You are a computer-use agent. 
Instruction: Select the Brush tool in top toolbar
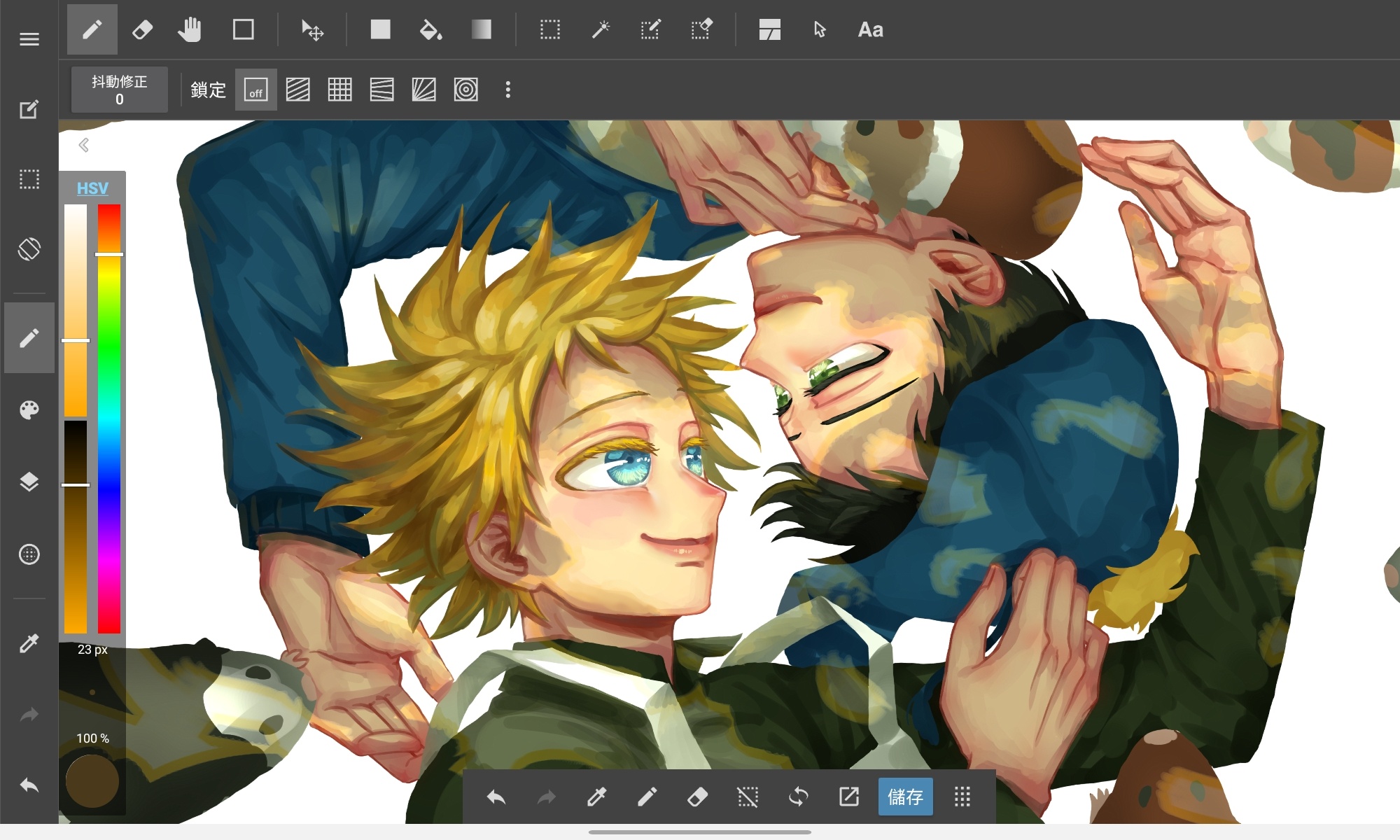pos(92,29)
